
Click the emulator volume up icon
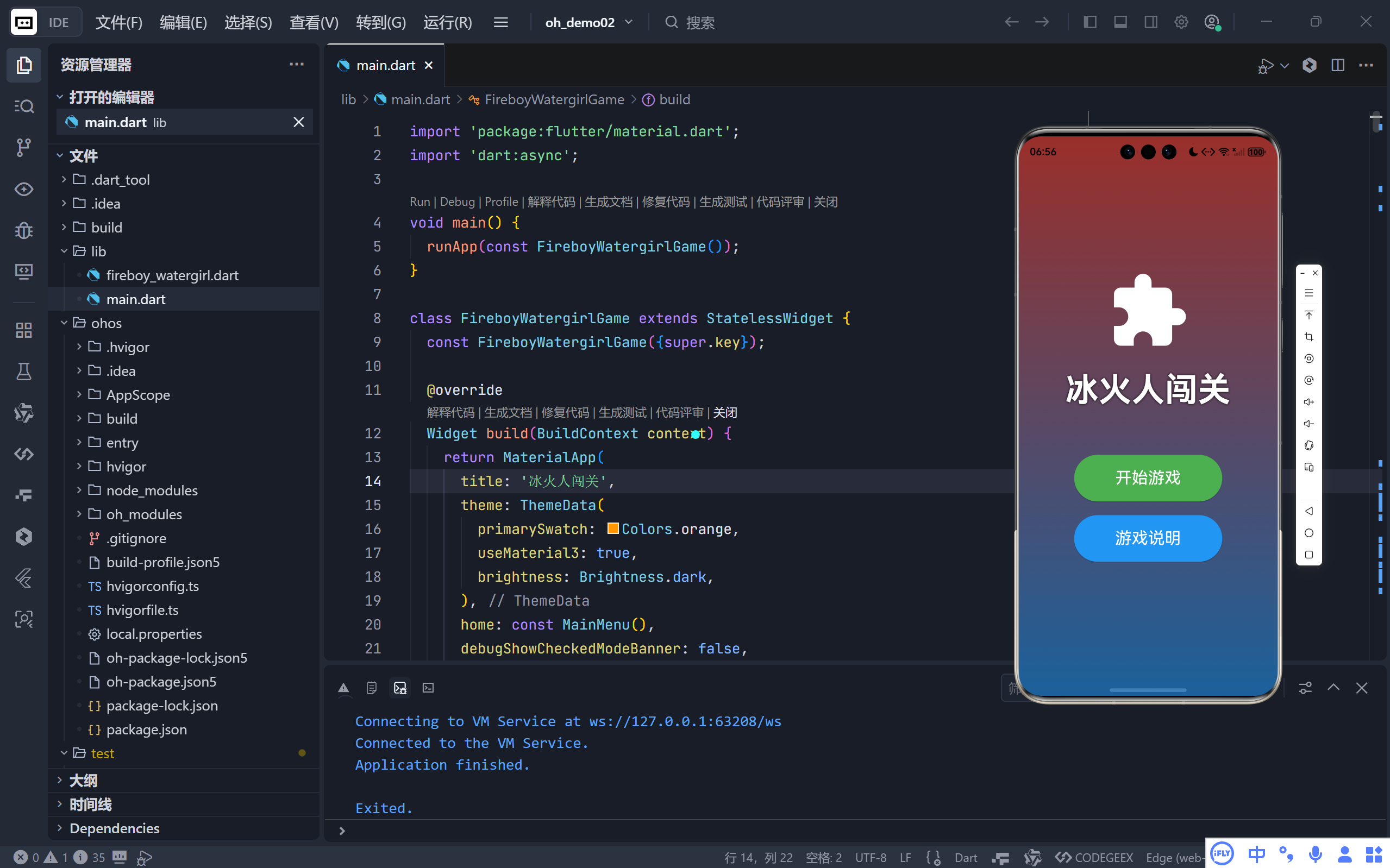[x=1308, y=402]
